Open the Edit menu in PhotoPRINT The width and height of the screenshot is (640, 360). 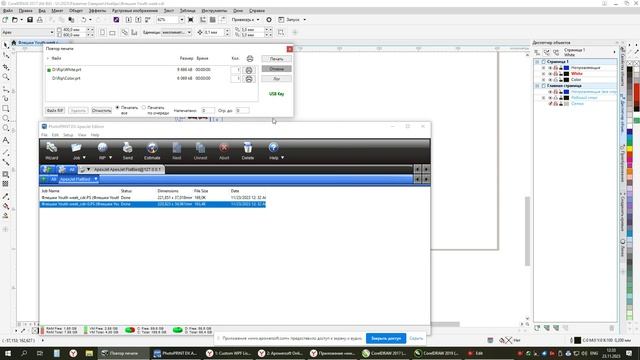[55, 135]
